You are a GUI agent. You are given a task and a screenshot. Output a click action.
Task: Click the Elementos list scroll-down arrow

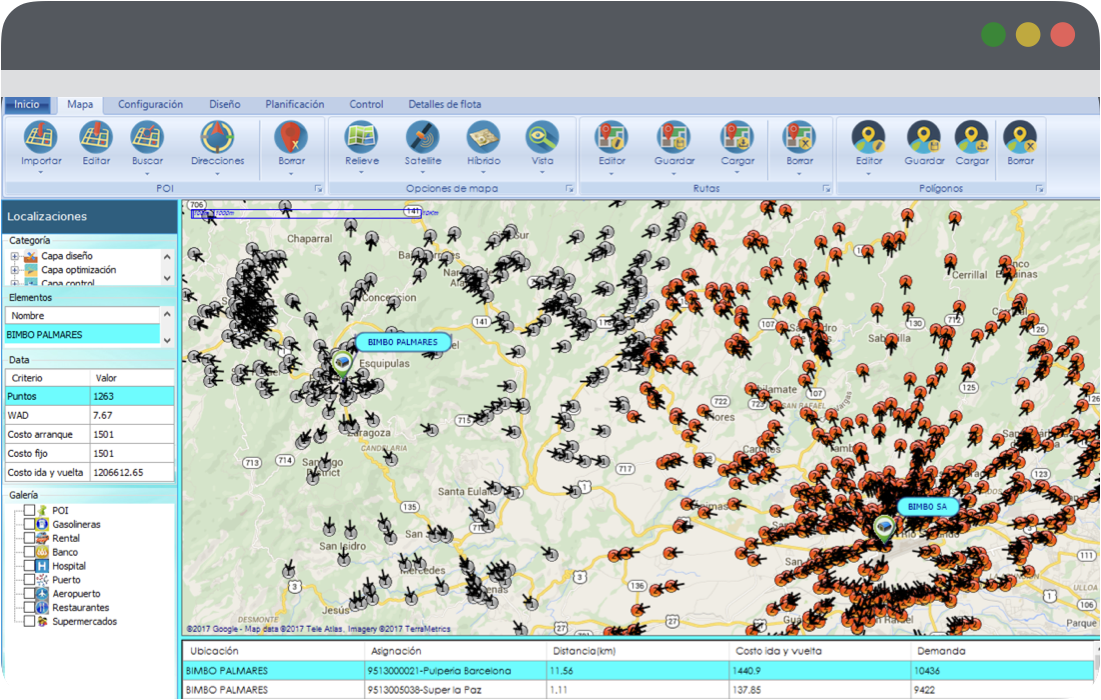click(167, 340)
